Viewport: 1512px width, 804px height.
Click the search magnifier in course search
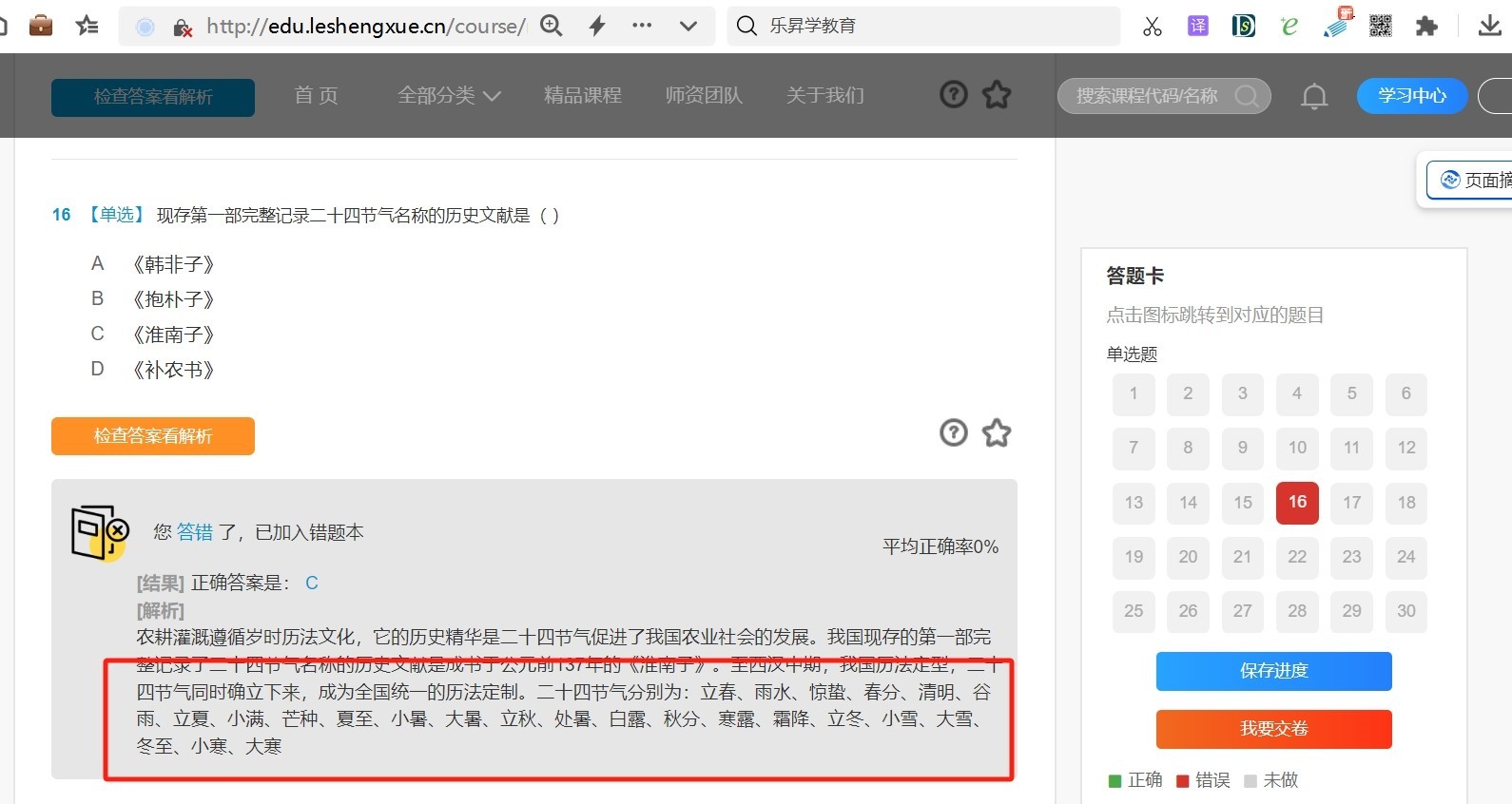[1247, 96]
